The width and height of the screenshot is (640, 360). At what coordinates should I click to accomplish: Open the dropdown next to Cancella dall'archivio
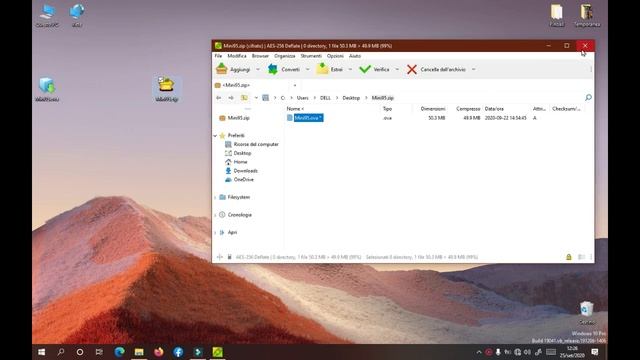click(x=473, y=69)
